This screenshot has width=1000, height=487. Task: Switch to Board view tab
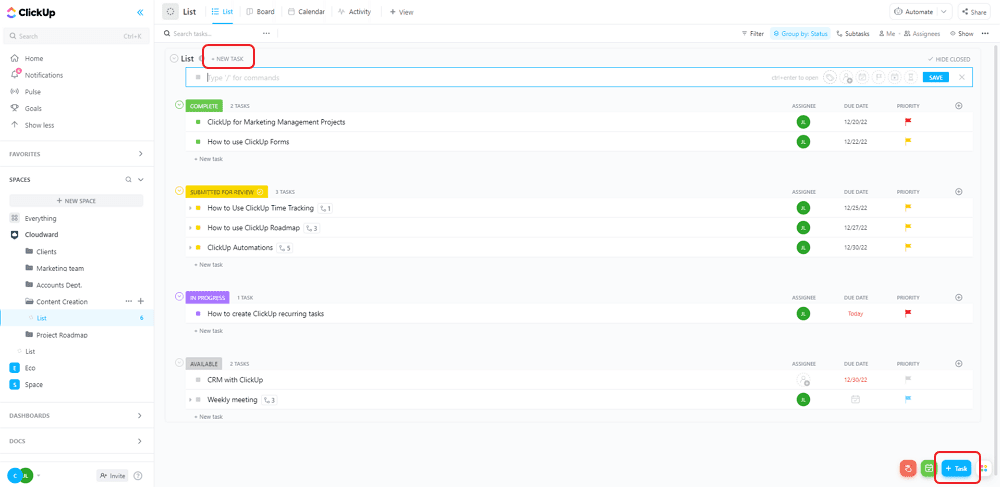pyautogui.click(x=260, y=11)
